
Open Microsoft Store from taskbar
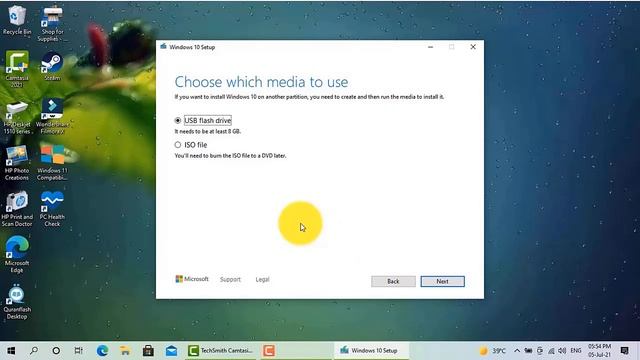[x=148, y=351]
